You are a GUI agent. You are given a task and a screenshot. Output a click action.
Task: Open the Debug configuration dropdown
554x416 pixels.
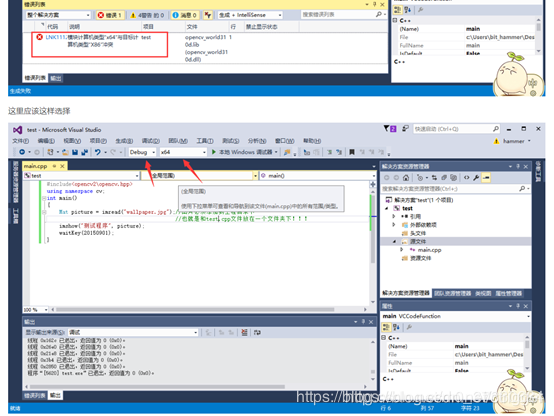coord(142,152)
